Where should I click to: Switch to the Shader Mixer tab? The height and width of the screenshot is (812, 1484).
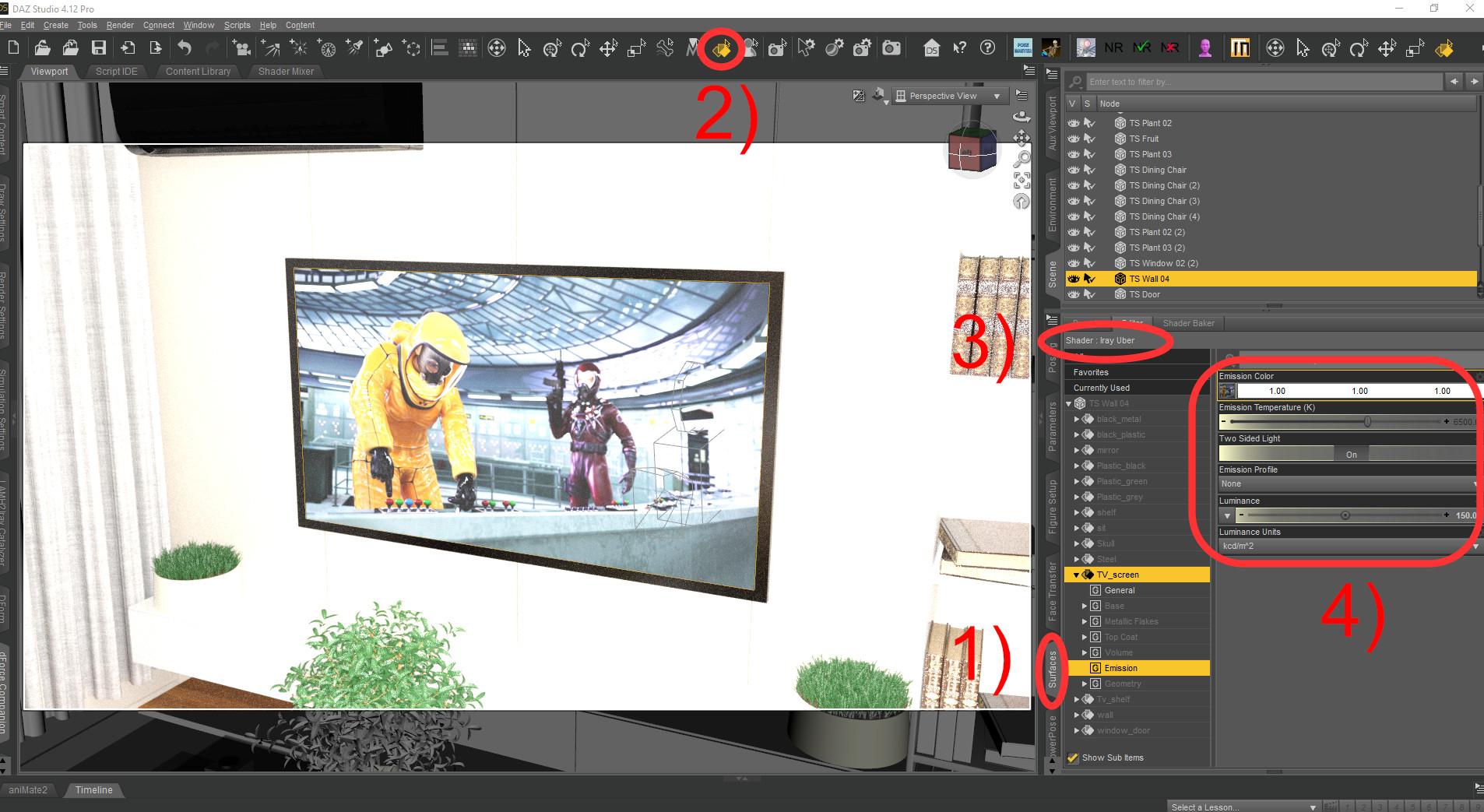click(286, 72)
